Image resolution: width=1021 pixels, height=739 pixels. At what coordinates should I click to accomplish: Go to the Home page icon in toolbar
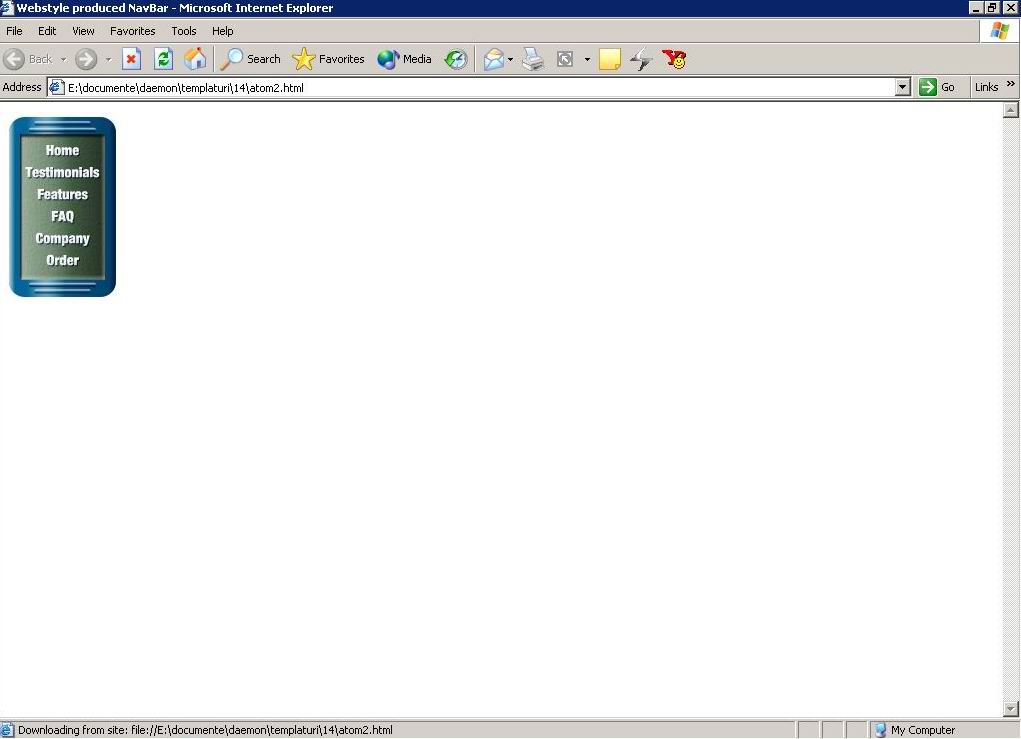(195, 59)
